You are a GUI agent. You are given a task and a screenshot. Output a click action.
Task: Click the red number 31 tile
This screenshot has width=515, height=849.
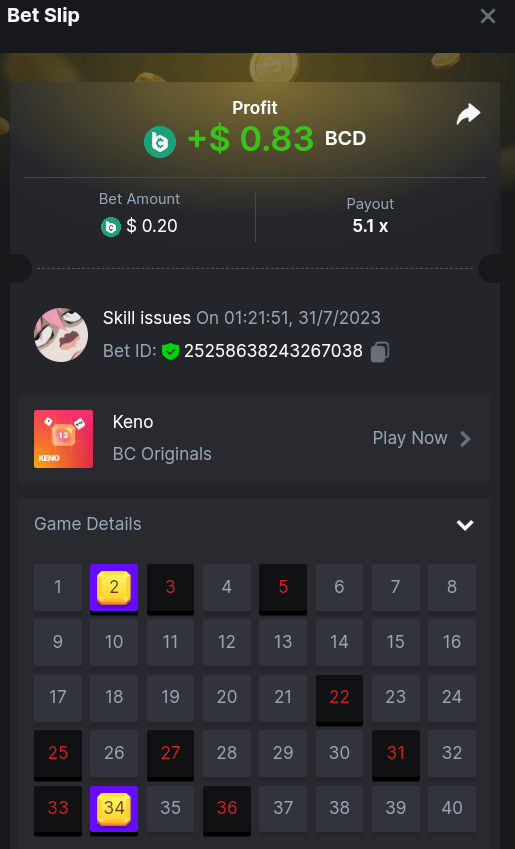(x=396, y=755)
